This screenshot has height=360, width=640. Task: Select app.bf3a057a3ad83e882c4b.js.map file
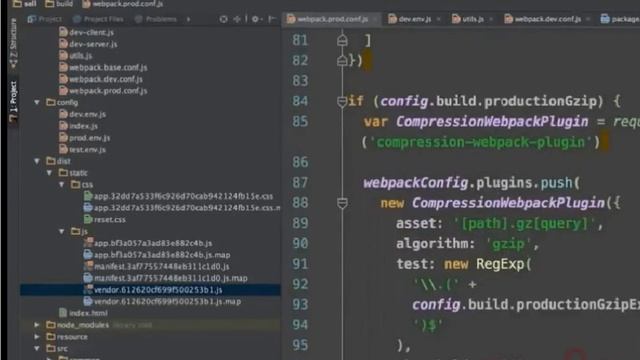(162, 255)
